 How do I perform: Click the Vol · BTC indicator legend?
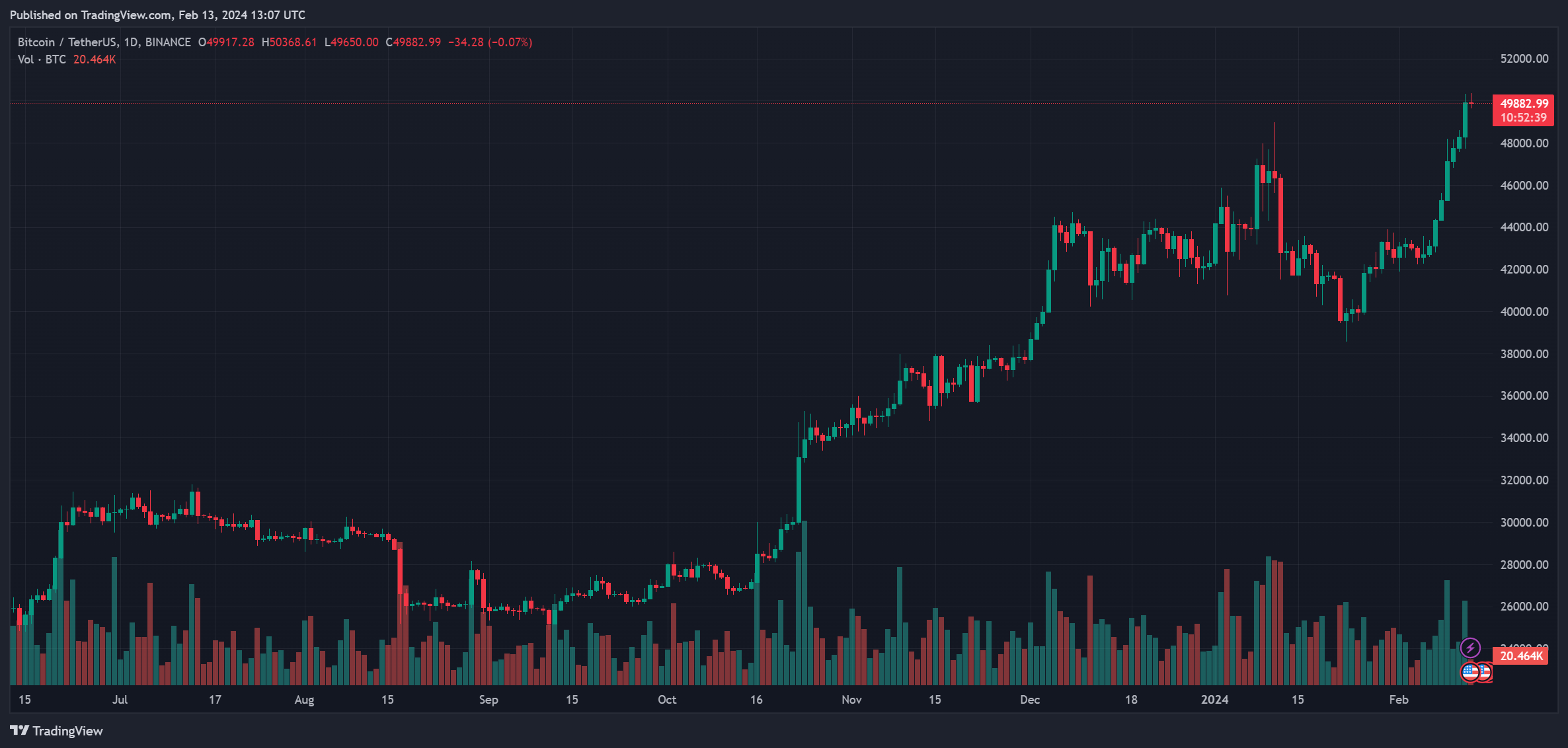point(42,59)
